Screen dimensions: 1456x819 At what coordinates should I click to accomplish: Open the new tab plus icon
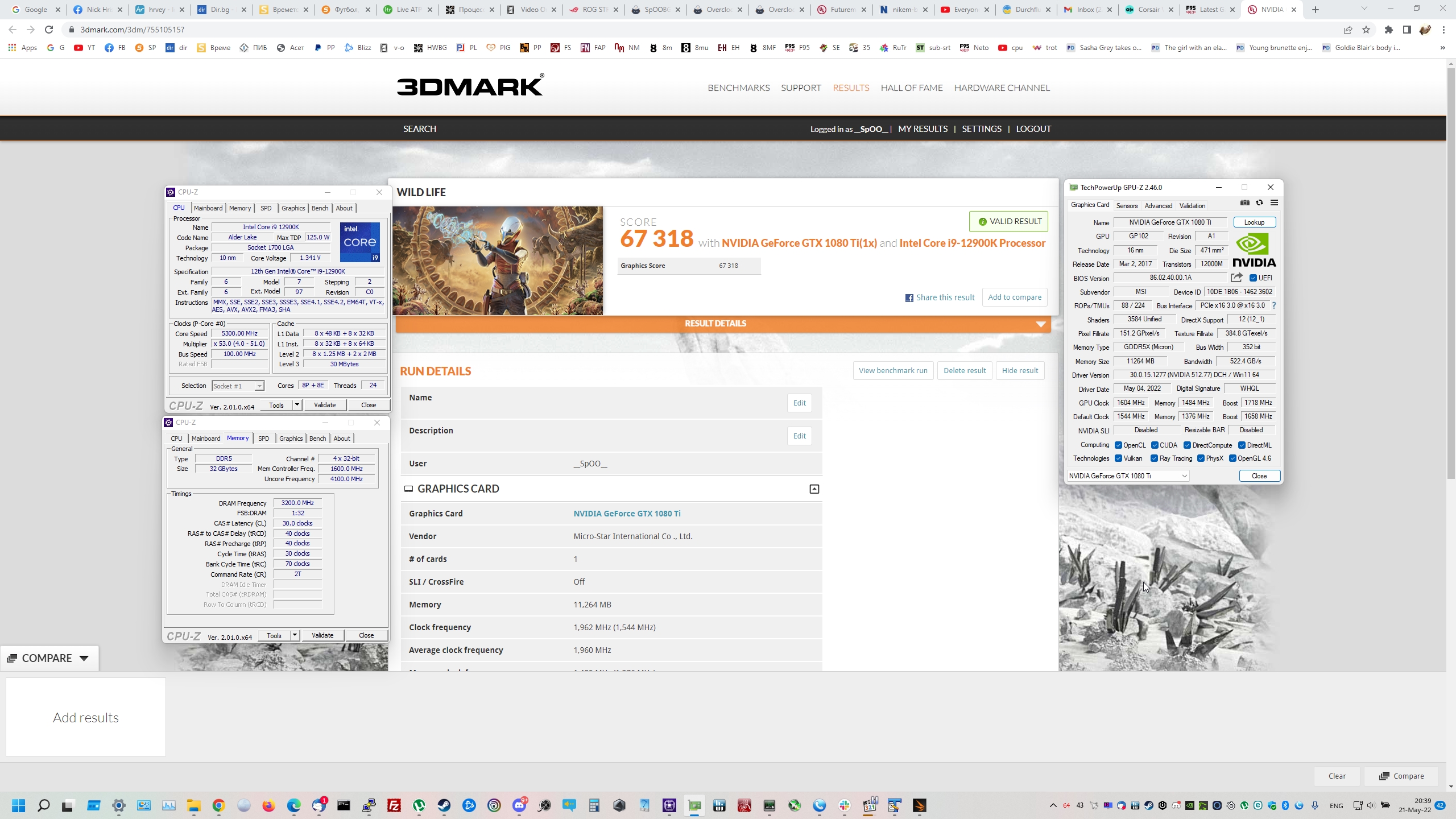point(1316,10)
